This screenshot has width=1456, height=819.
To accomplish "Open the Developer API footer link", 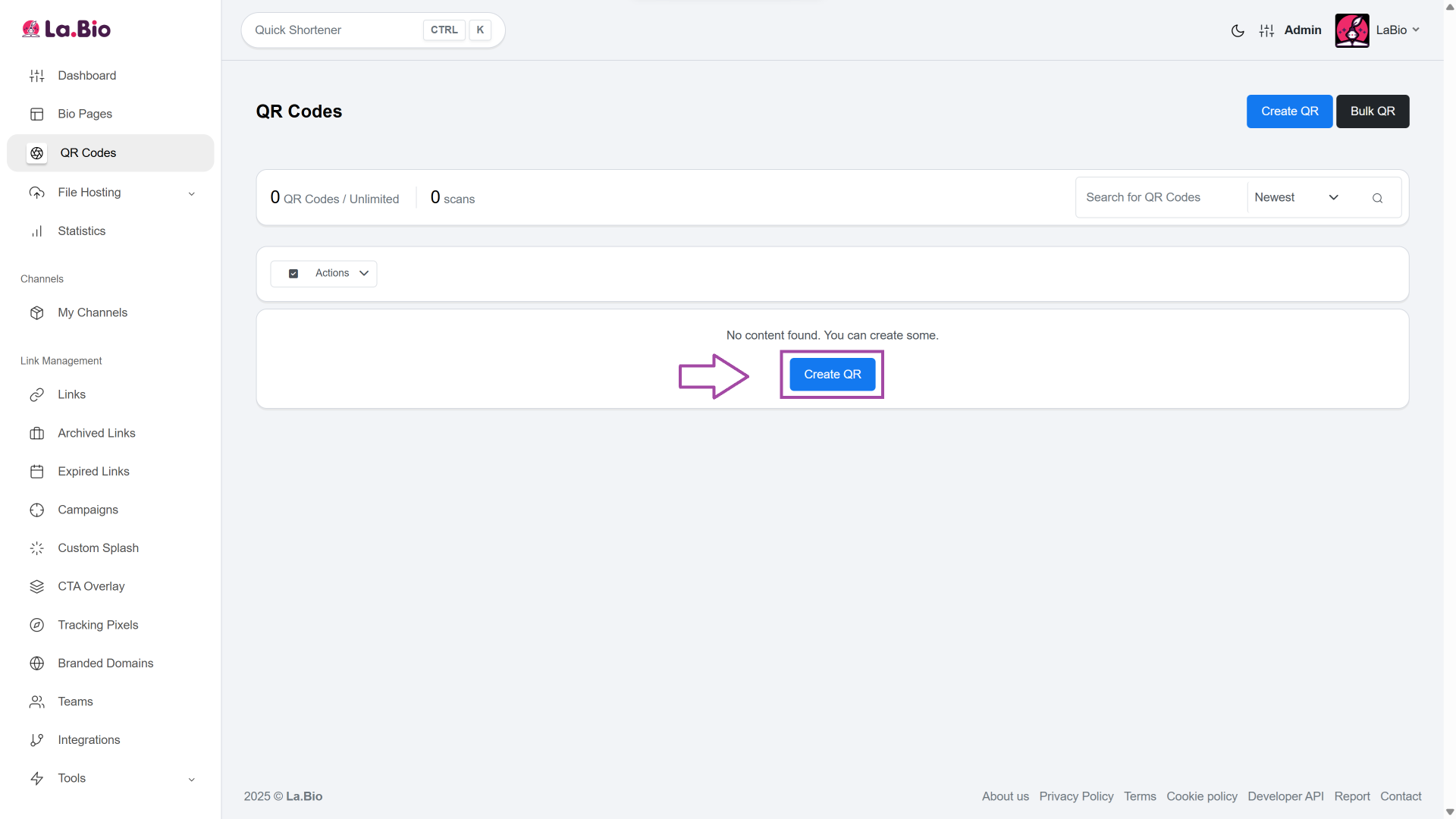I will click(1285, 796).
